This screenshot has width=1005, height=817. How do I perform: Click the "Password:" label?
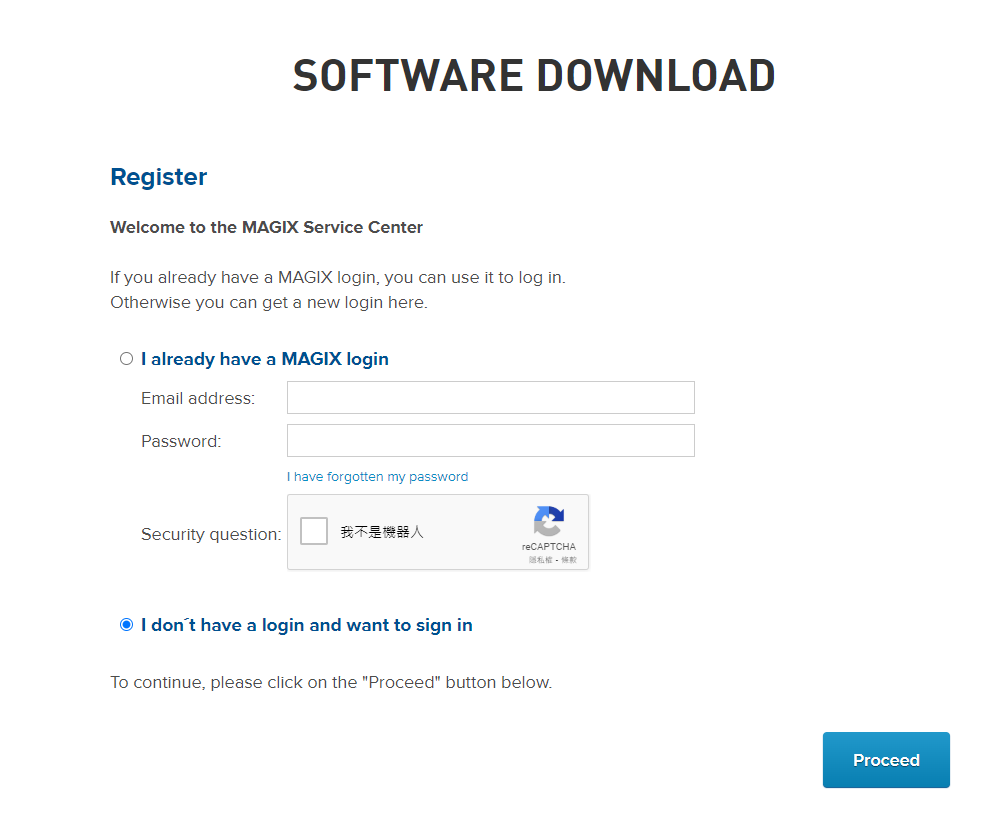(x=181, y=442)
